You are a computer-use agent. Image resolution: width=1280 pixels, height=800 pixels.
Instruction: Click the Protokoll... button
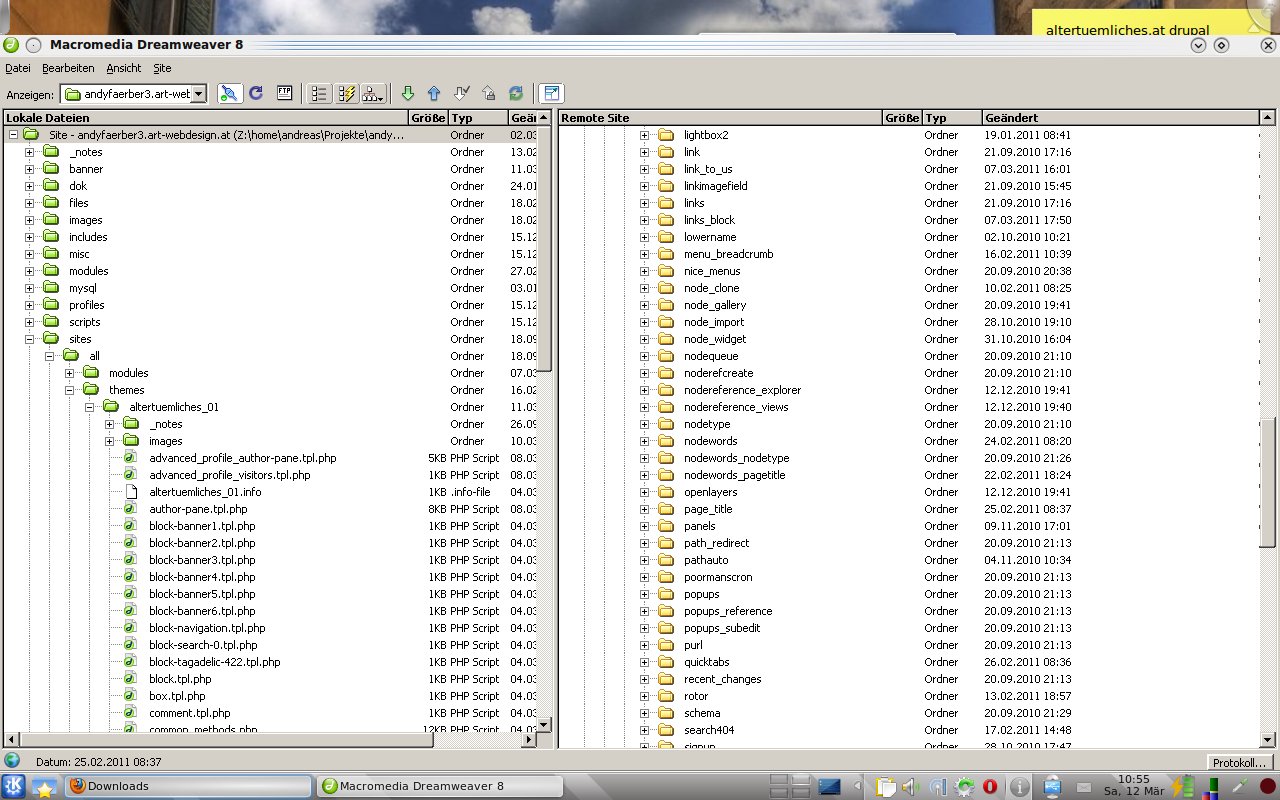coord(1239,762)
